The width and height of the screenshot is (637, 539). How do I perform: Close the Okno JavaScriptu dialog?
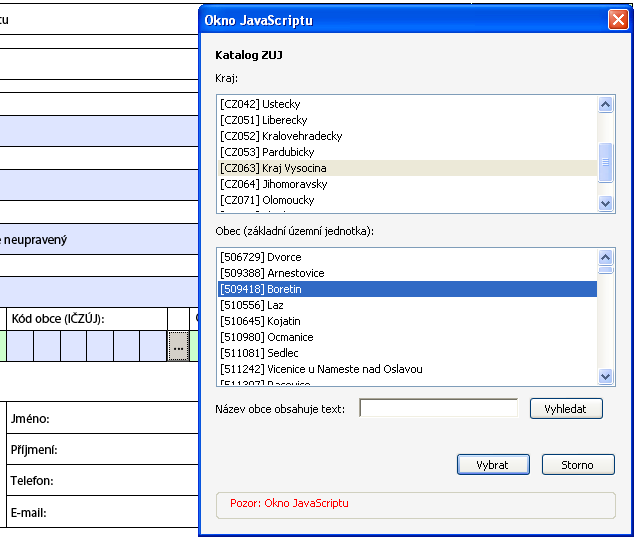coord(618,19)
